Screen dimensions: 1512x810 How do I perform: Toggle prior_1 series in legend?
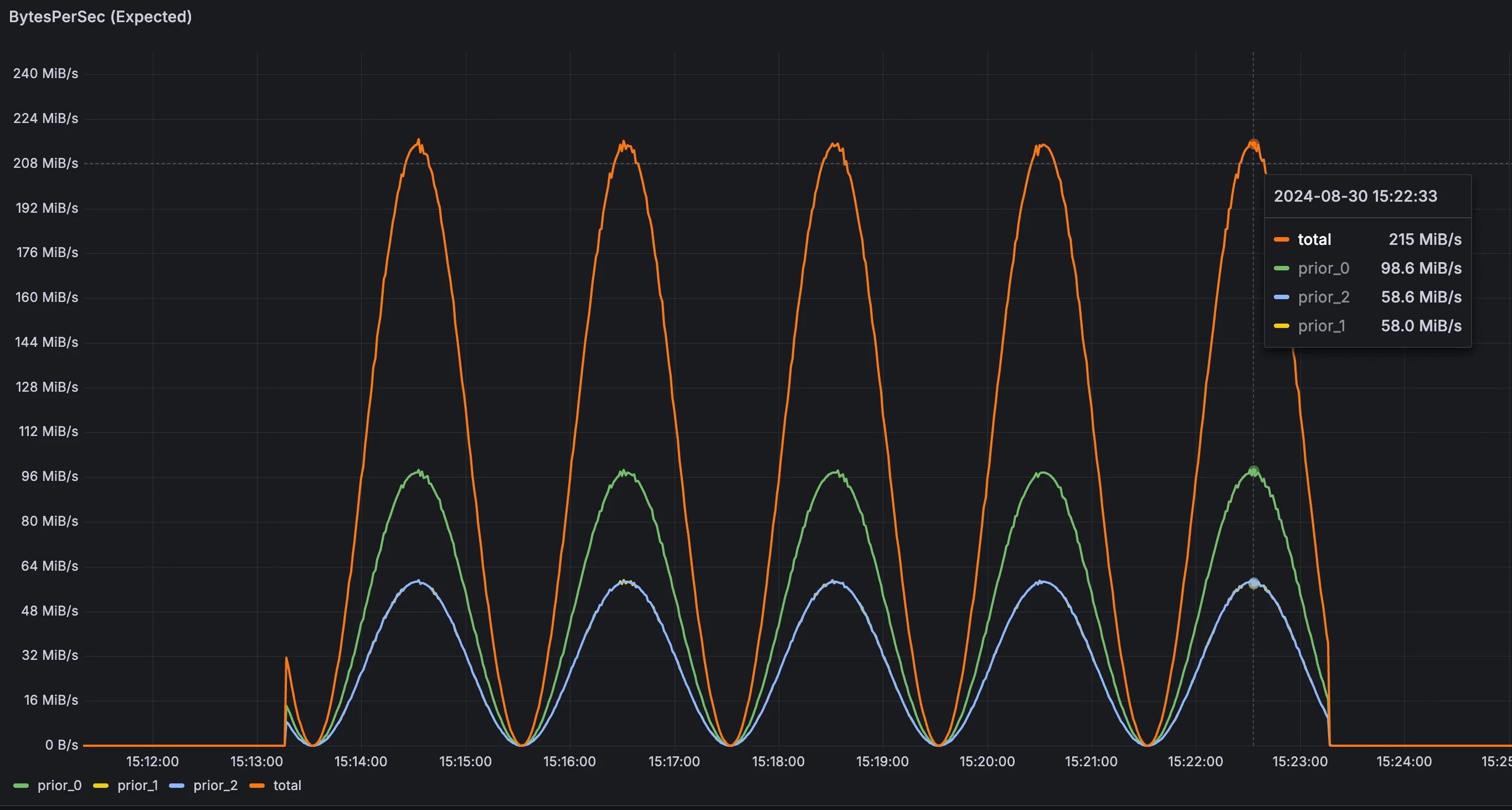coord(137,786)
